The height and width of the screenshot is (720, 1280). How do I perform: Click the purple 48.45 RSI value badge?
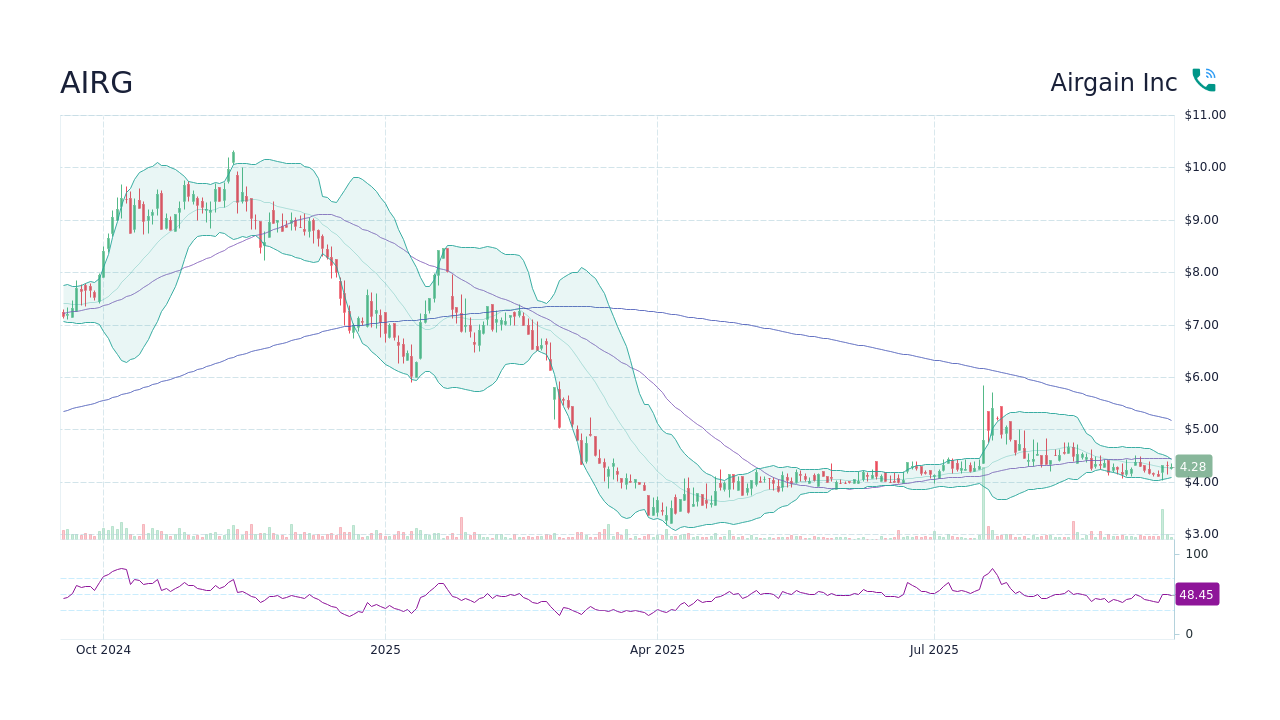[1196, 594]
